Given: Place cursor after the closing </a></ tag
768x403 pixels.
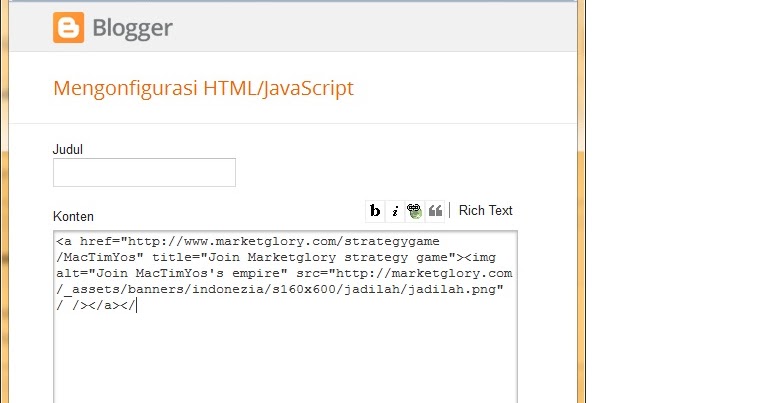Looking at the screenshot, I should [x=136, y=306].
